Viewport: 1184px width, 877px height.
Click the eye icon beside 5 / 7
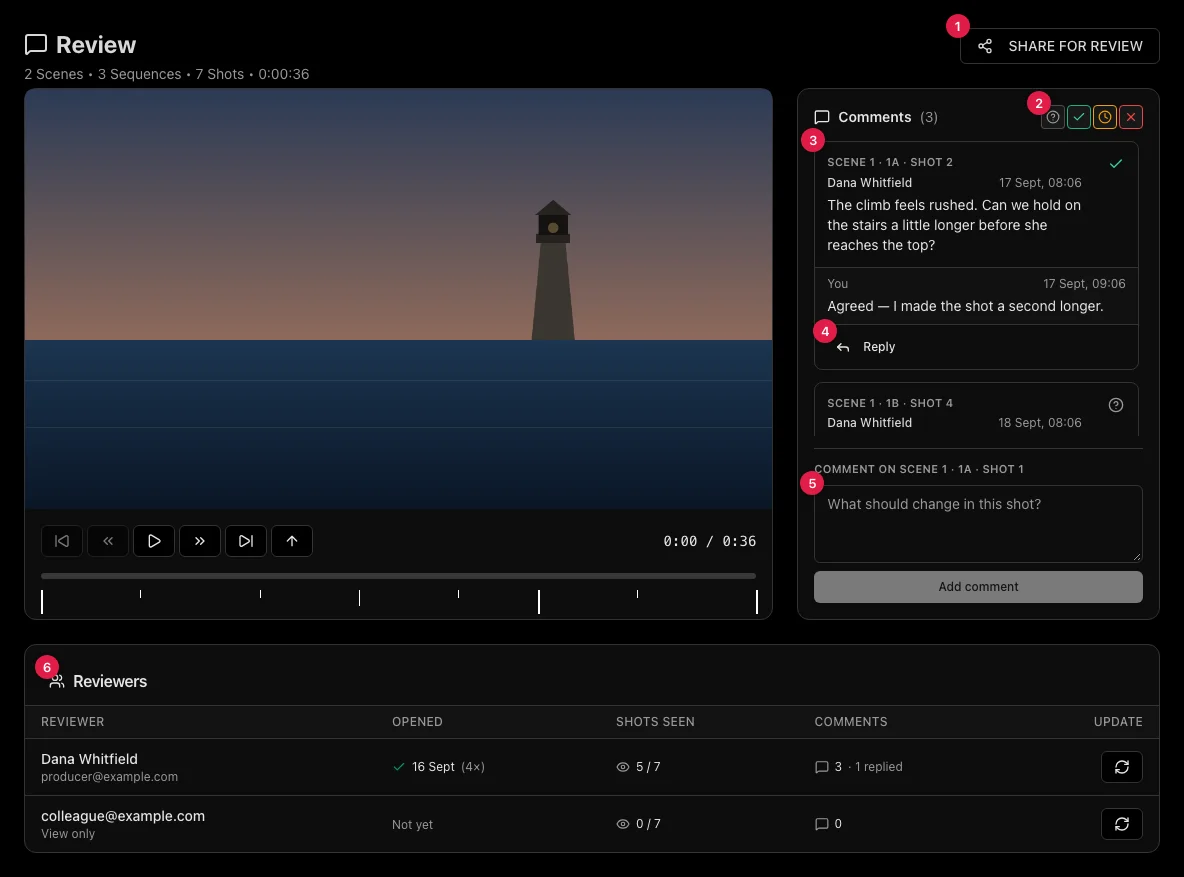pyautogui.click(x=623, y=767)
